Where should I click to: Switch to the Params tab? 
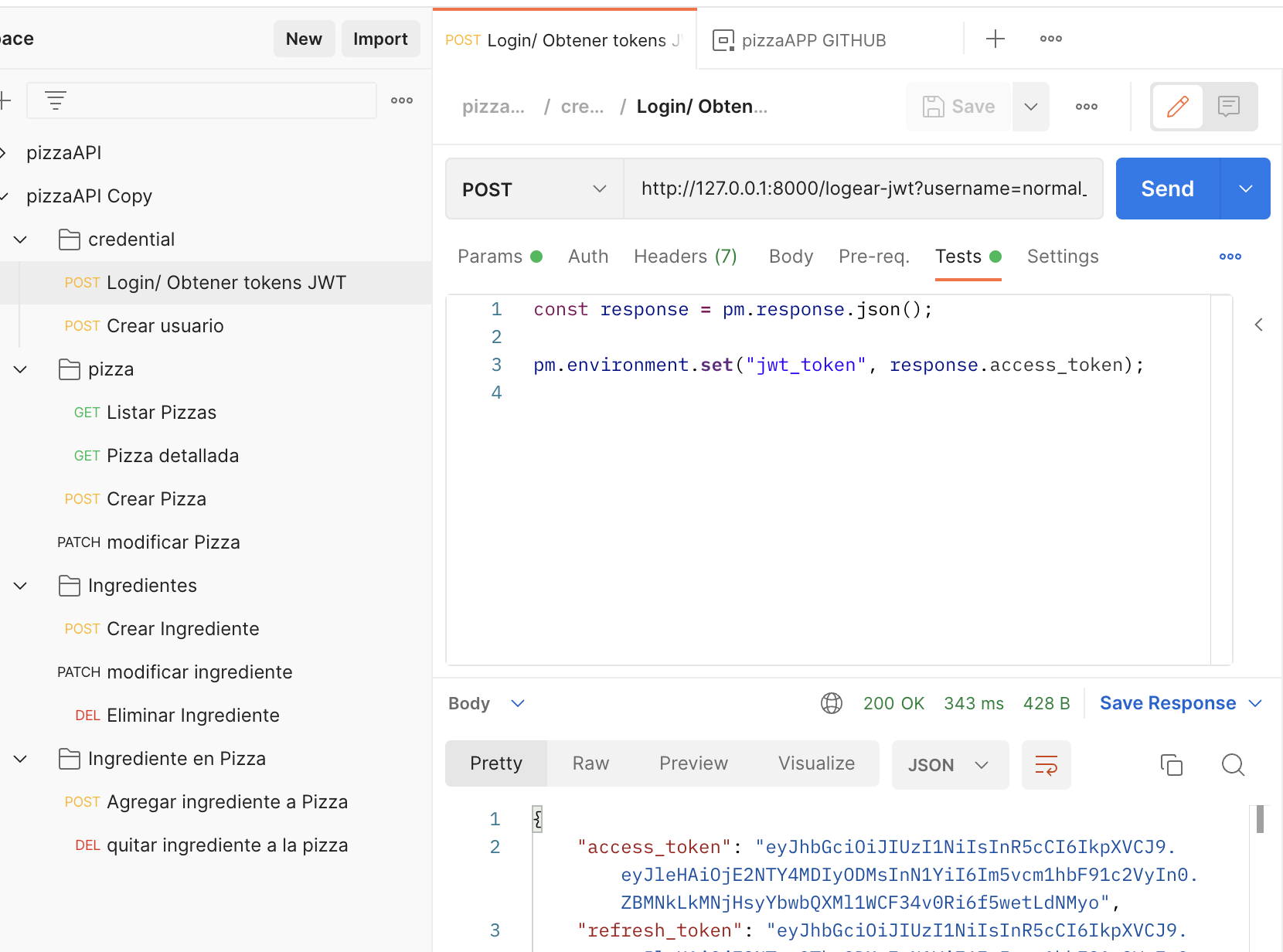pyautogui.click(x=499, y=257)
